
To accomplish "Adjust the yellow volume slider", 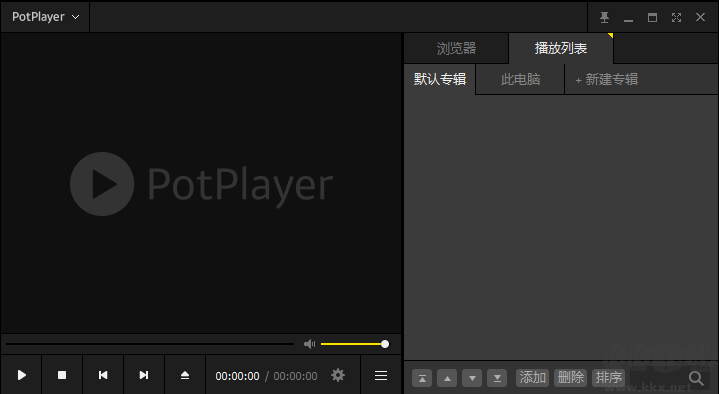I will pyautogui.click(x=354, y=344).
